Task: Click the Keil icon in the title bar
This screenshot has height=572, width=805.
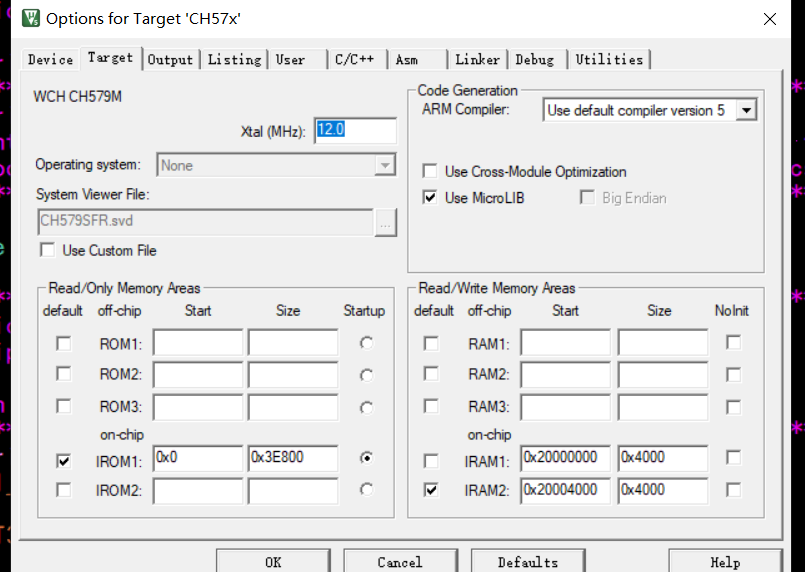Action: (x=31, y=19)
